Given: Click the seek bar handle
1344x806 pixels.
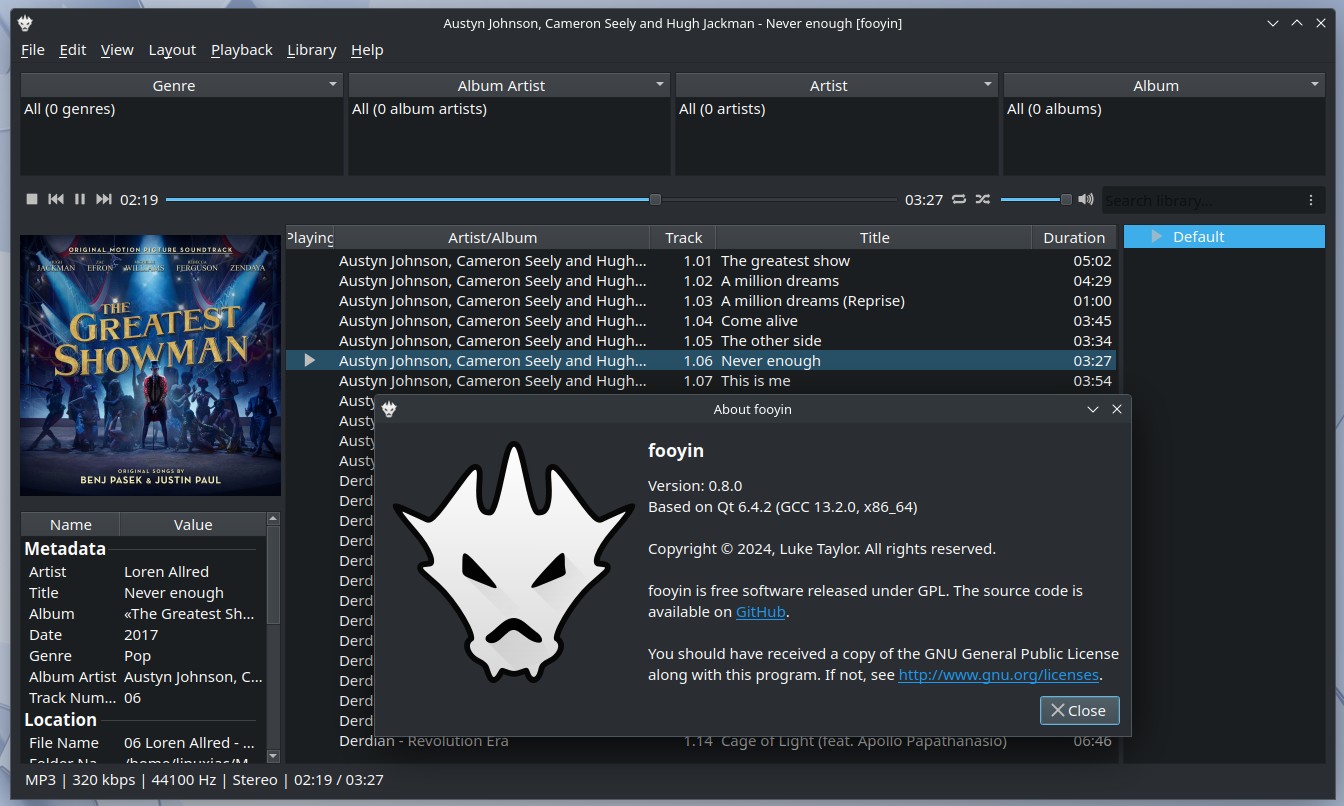Looking at the screenshot, I should pyautogui.click(x=655, y=199).
